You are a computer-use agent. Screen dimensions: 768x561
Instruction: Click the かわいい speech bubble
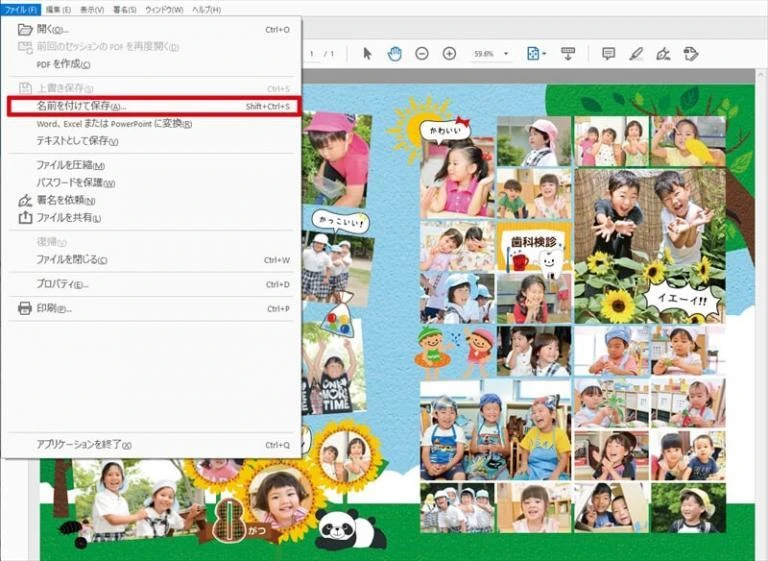[x=445, y=130]
